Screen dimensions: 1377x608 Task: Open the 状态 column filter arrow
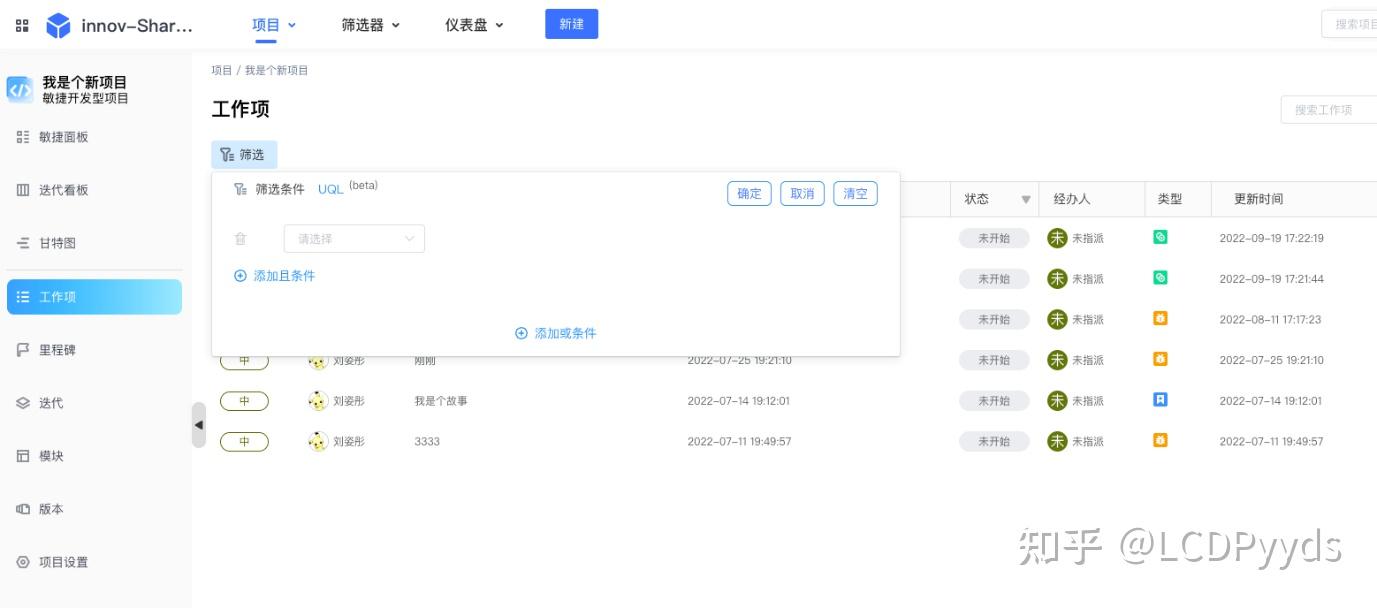[1025, 200]
